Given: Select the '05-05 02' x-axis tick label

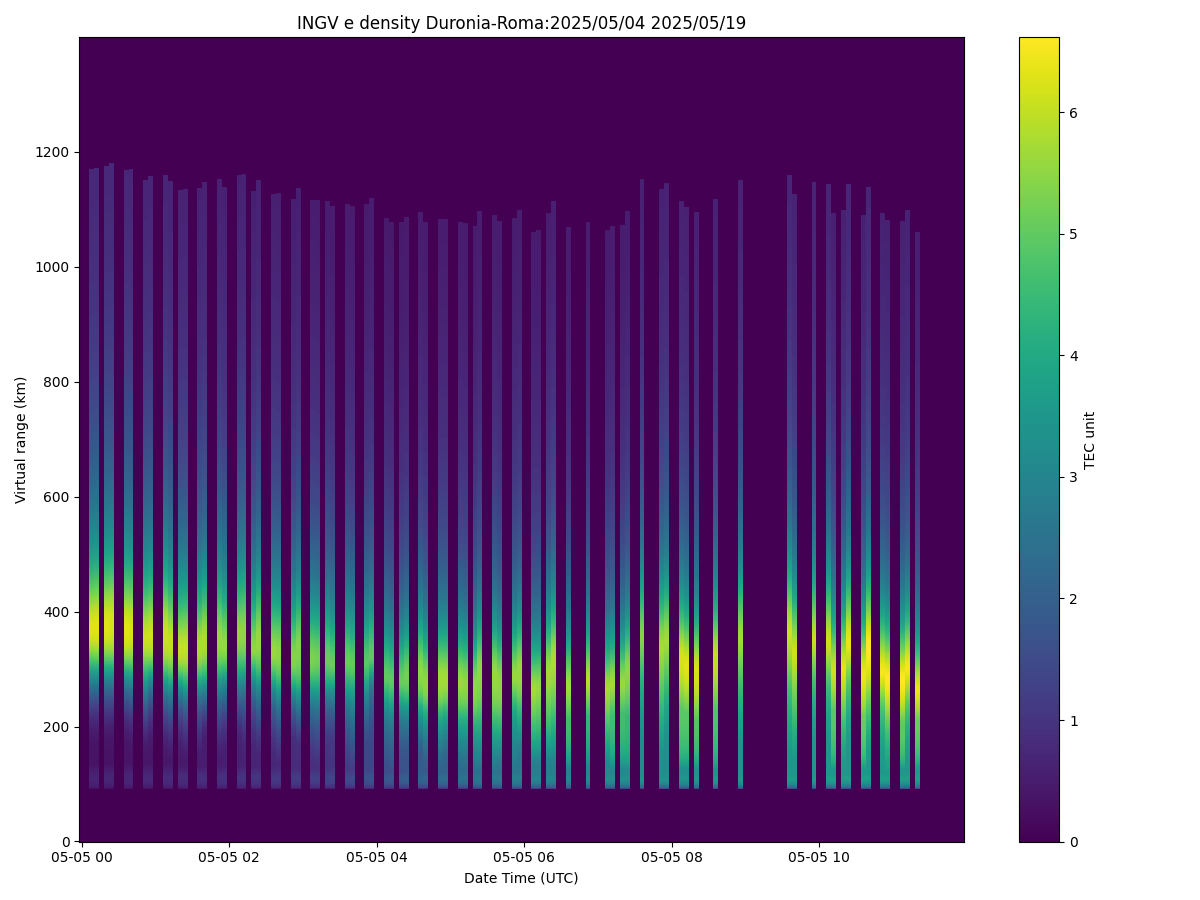Looking at the screenshot, I should pos(229,857).
